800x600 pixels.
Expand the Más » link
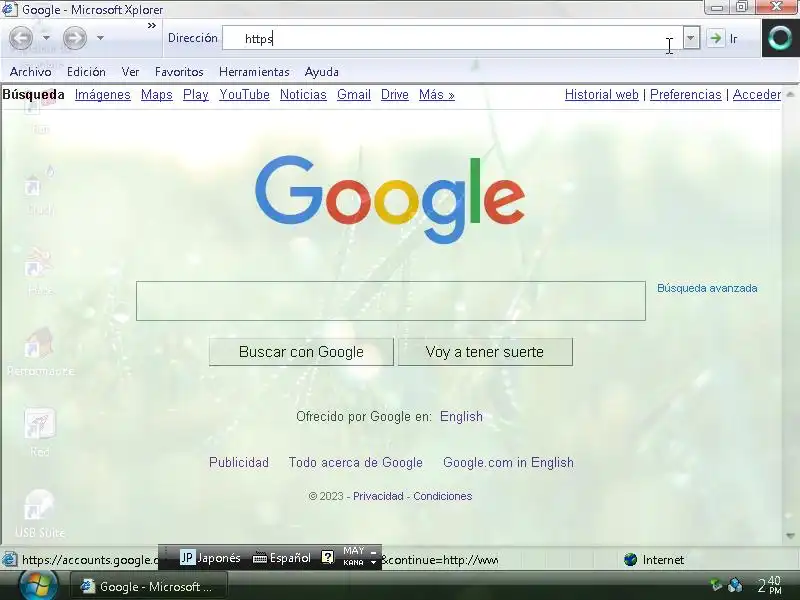(x=437, y=95)
